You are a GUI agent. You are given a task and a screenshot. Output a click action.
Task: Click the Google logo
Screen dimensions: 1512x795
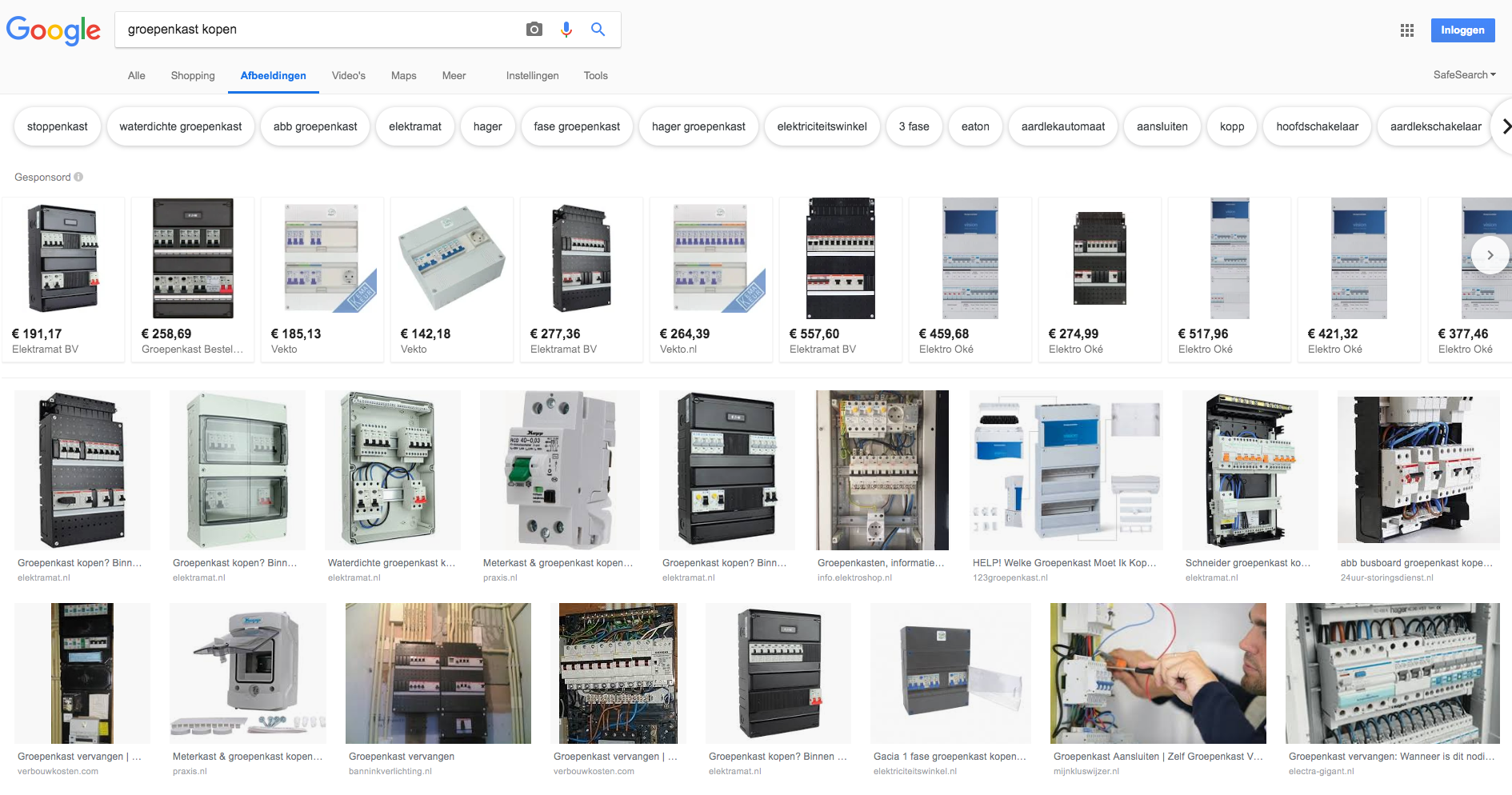coord(54,30)
